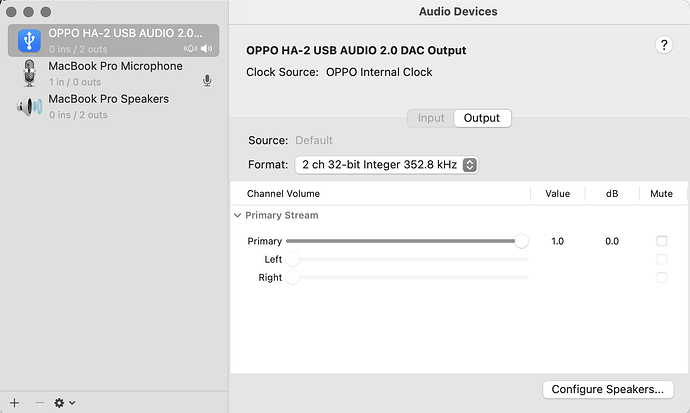Image resolution: width=690 pixels, height=413 pixels.
Task: Open help with the question mark button
Action: click(x=664, y=45)
